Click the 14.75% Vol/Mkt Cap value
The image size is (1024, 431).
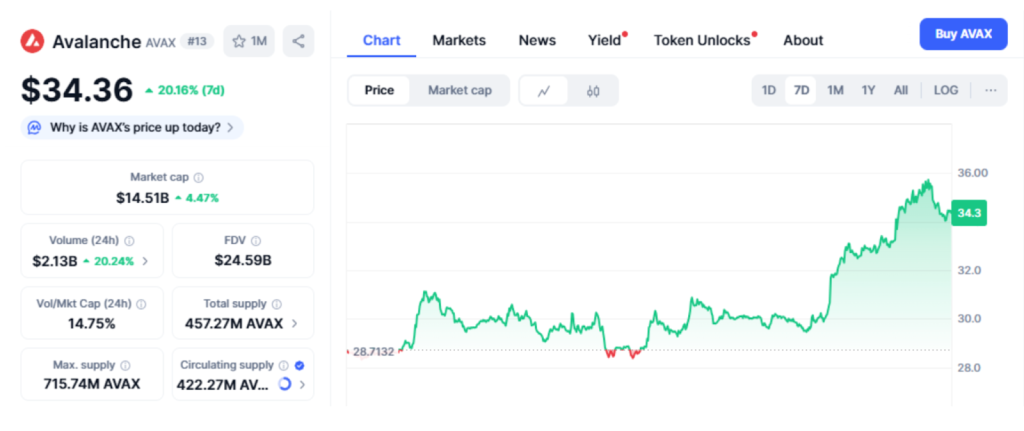pyautogui.click(x=91, y=323)
